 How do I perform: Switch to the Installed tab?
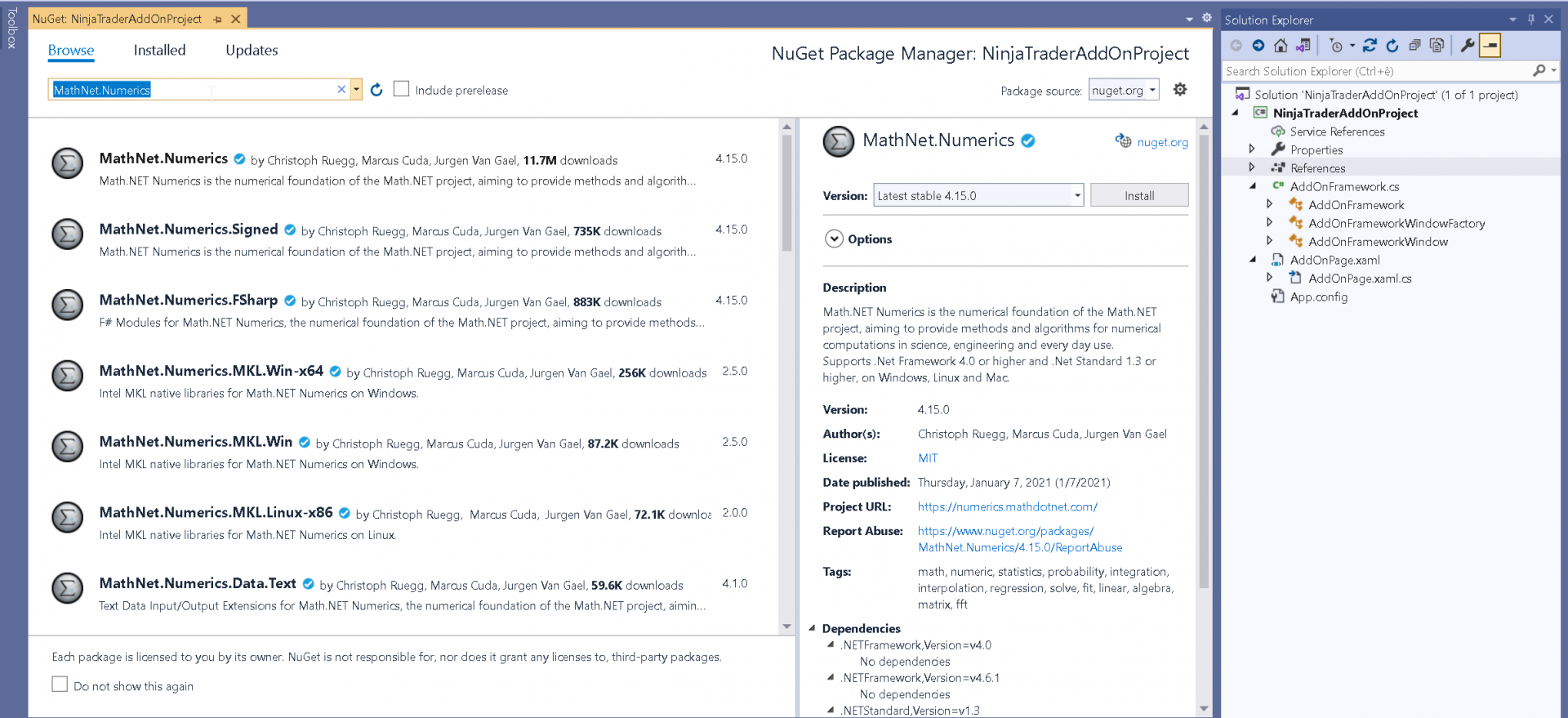[x=159, y=51]
